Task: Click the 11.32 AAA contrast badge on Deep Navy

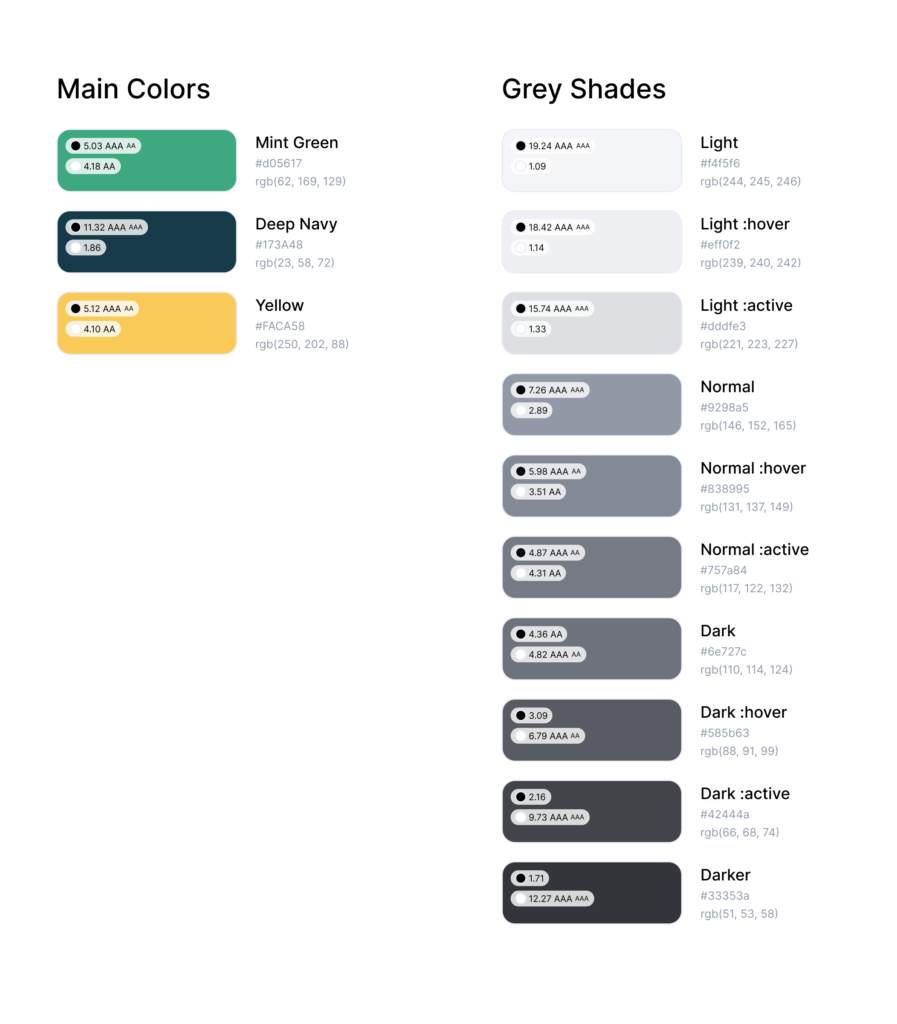Action: 106,227
